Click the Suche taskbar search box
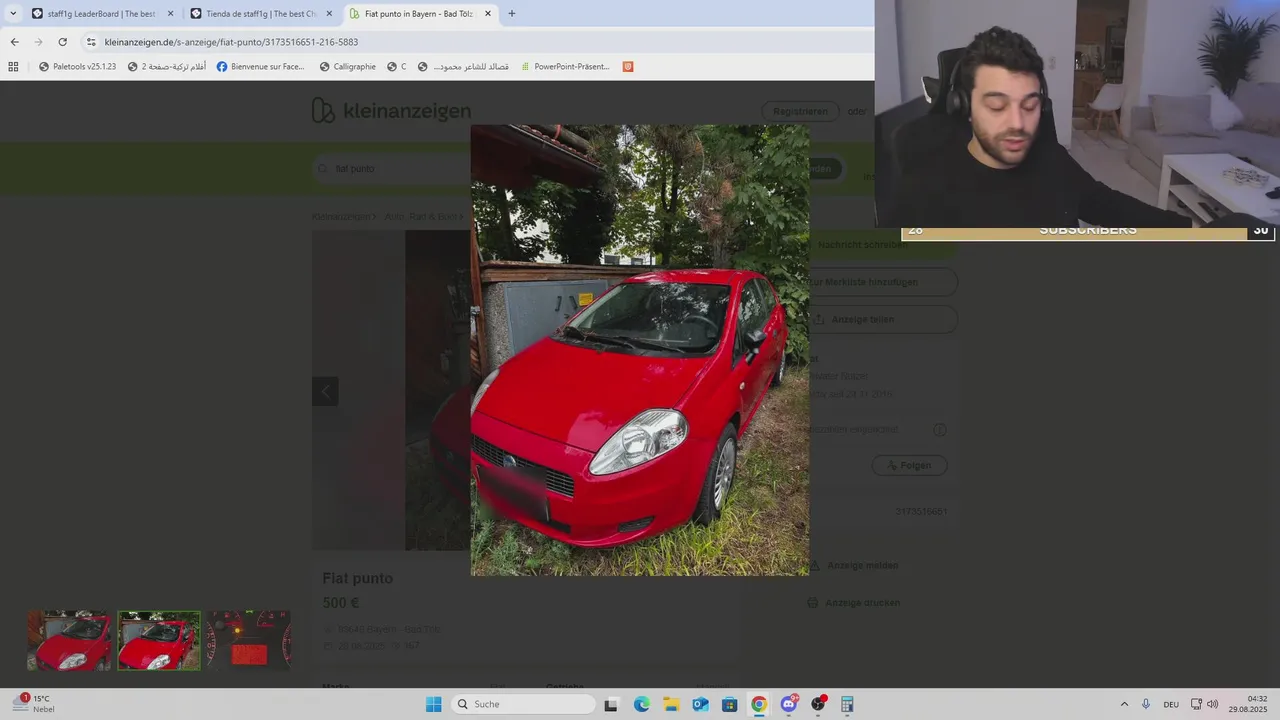1280x720 pixels. (523, 704)
